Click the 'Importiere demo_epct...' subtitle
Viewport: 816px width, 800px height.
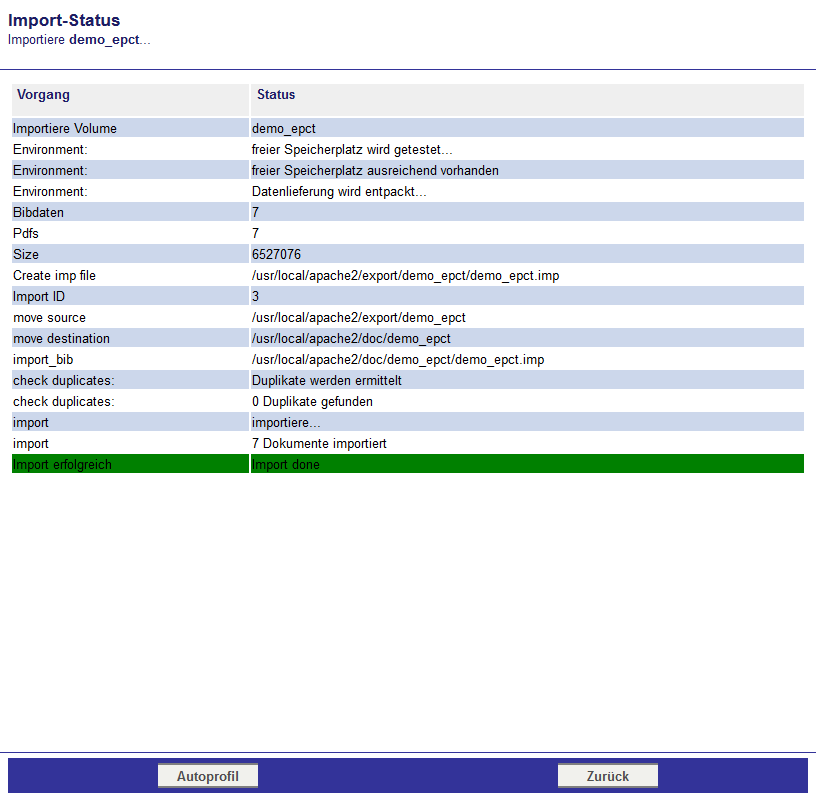point(79,40)
